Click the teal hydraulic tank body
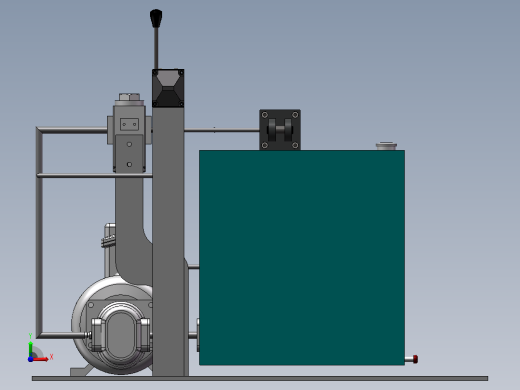The width and height of the screenshot is (520, 390). click(302, 257)
